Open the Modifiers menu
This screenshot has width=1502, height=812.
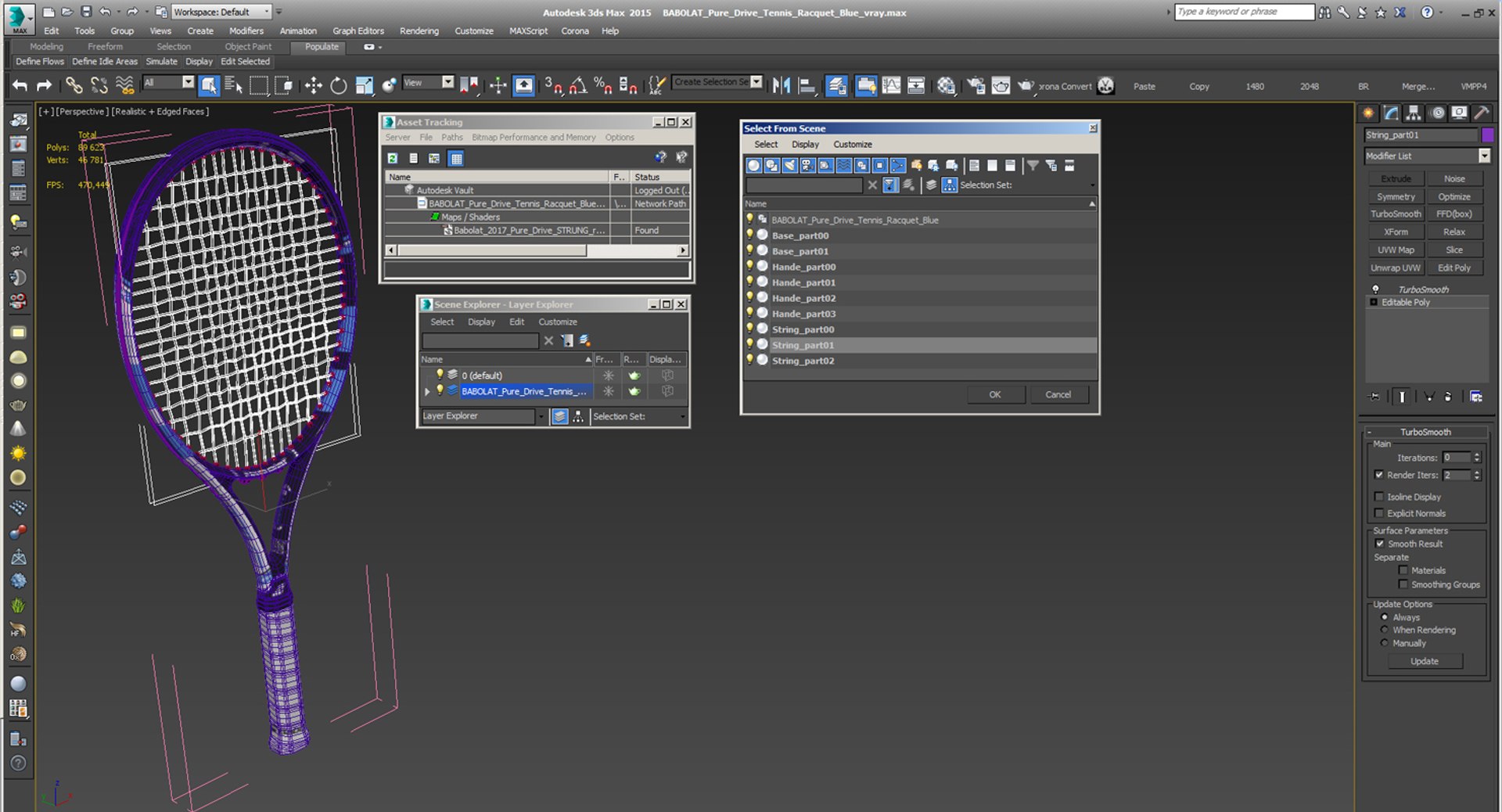click(246, 31)
